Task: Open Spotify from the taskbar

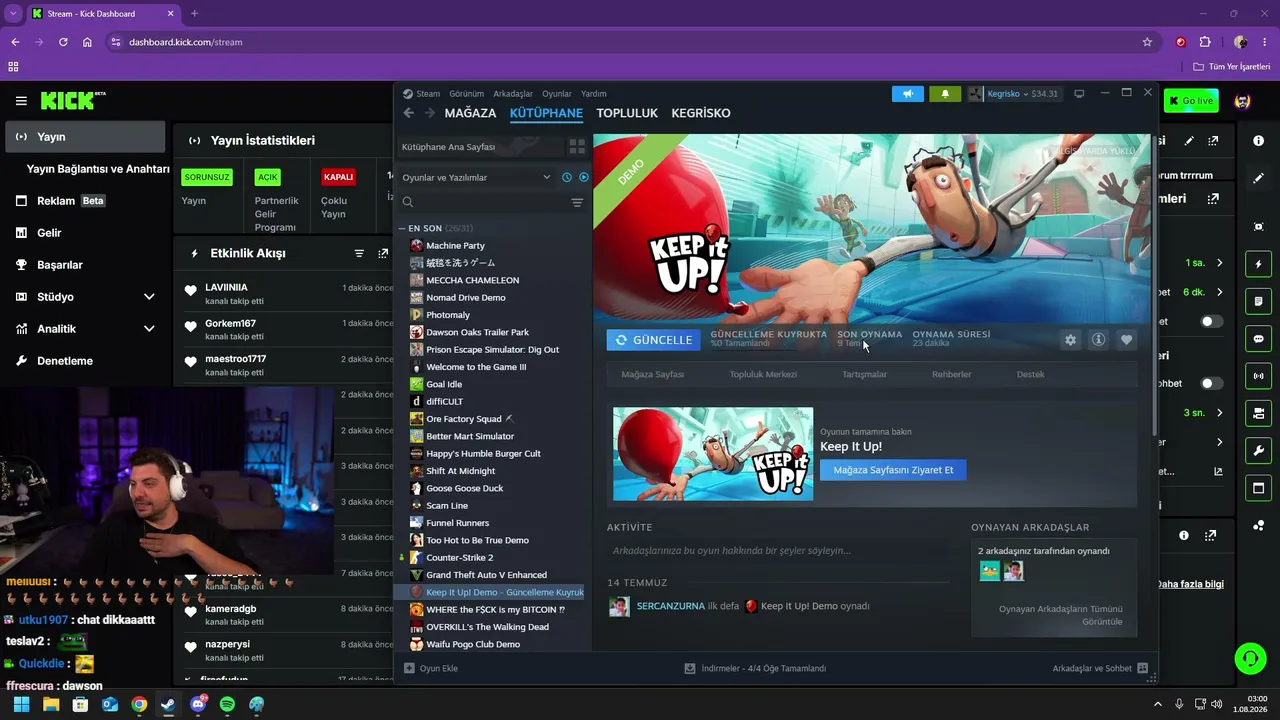Action: (227, 704)
